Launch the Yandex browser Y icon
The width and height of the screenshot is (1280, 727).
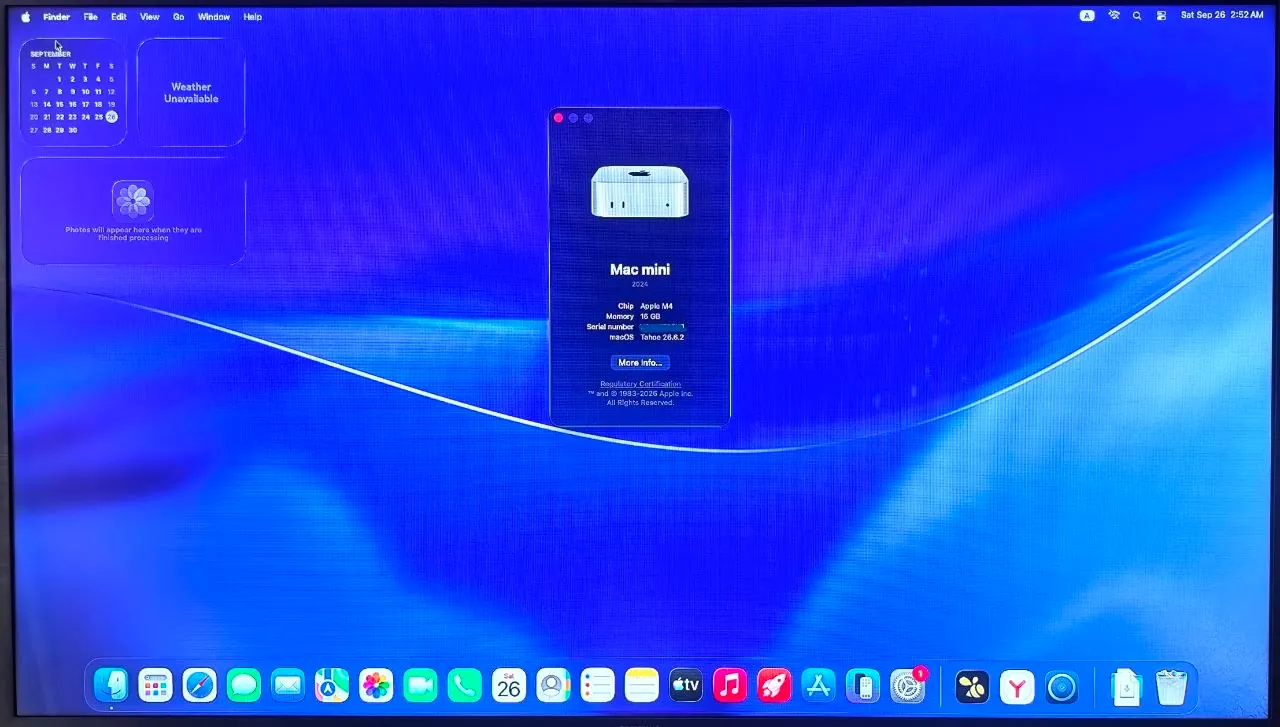click(x=1017, y=686)
